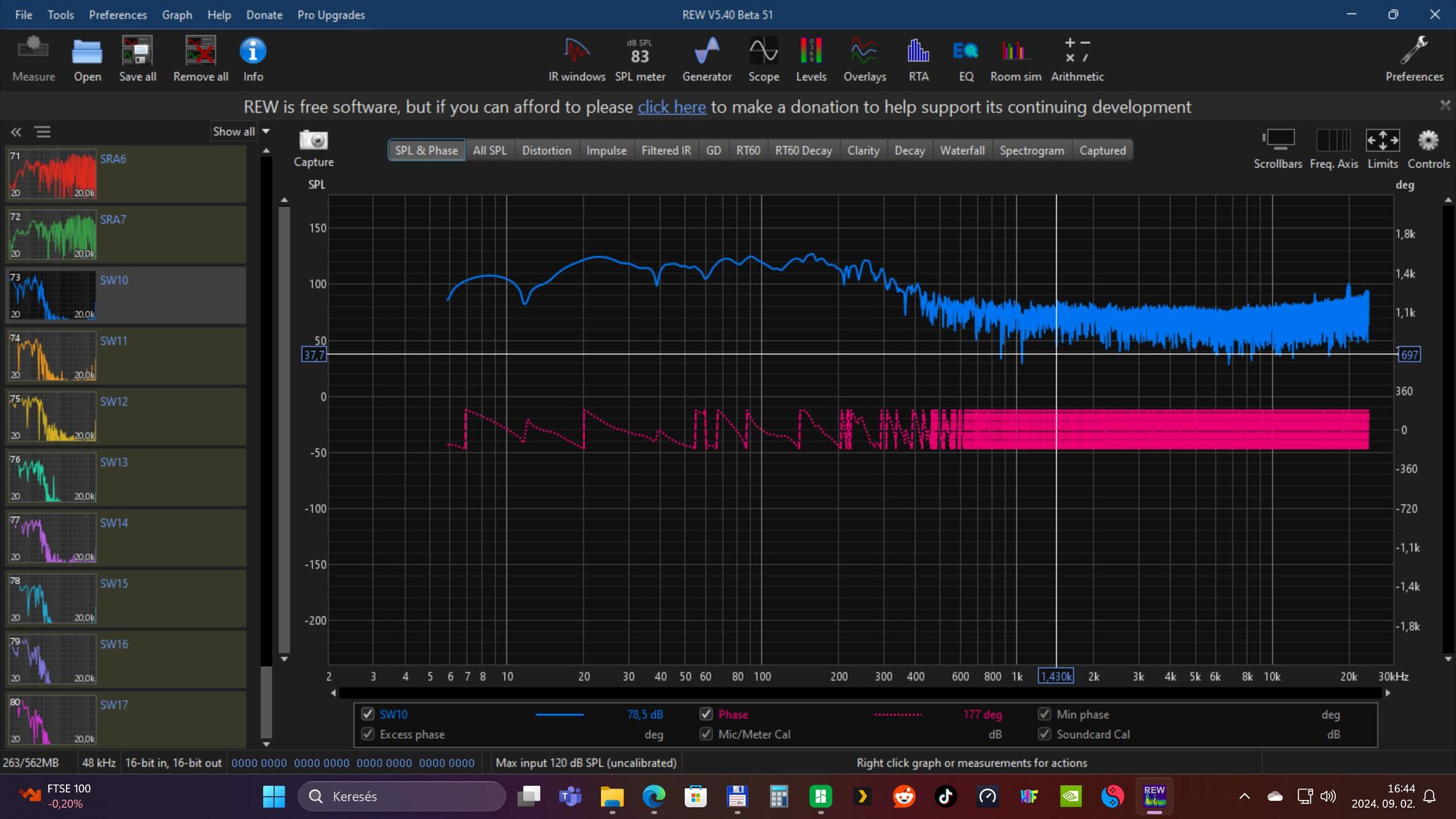Open the Donate menu
This screenshot has height=819, width=1456.
click(x=264, y=15)
